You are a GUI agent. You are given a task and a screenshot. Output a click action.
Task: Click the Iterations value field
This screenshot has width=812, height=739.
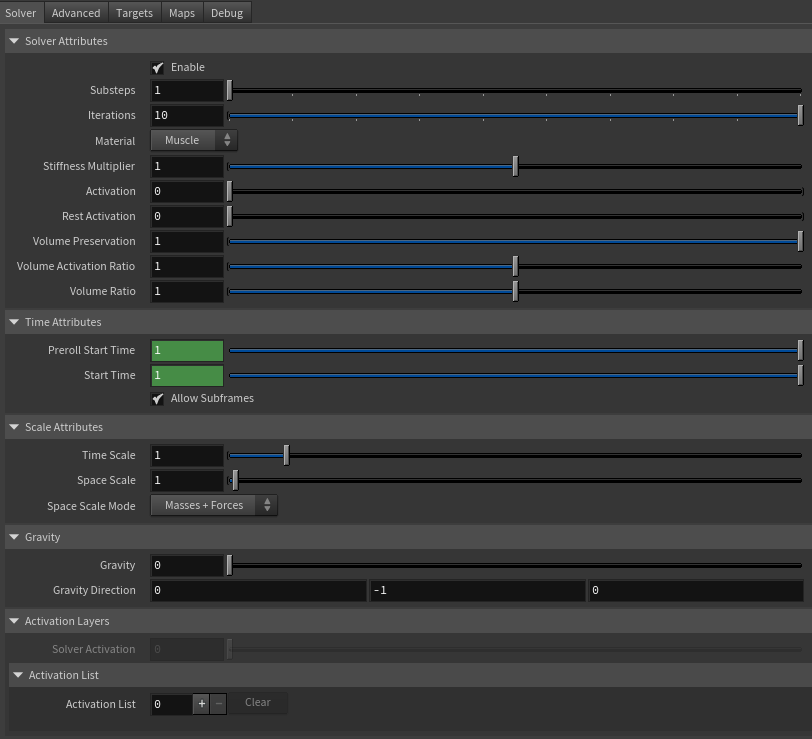(187, 115)
